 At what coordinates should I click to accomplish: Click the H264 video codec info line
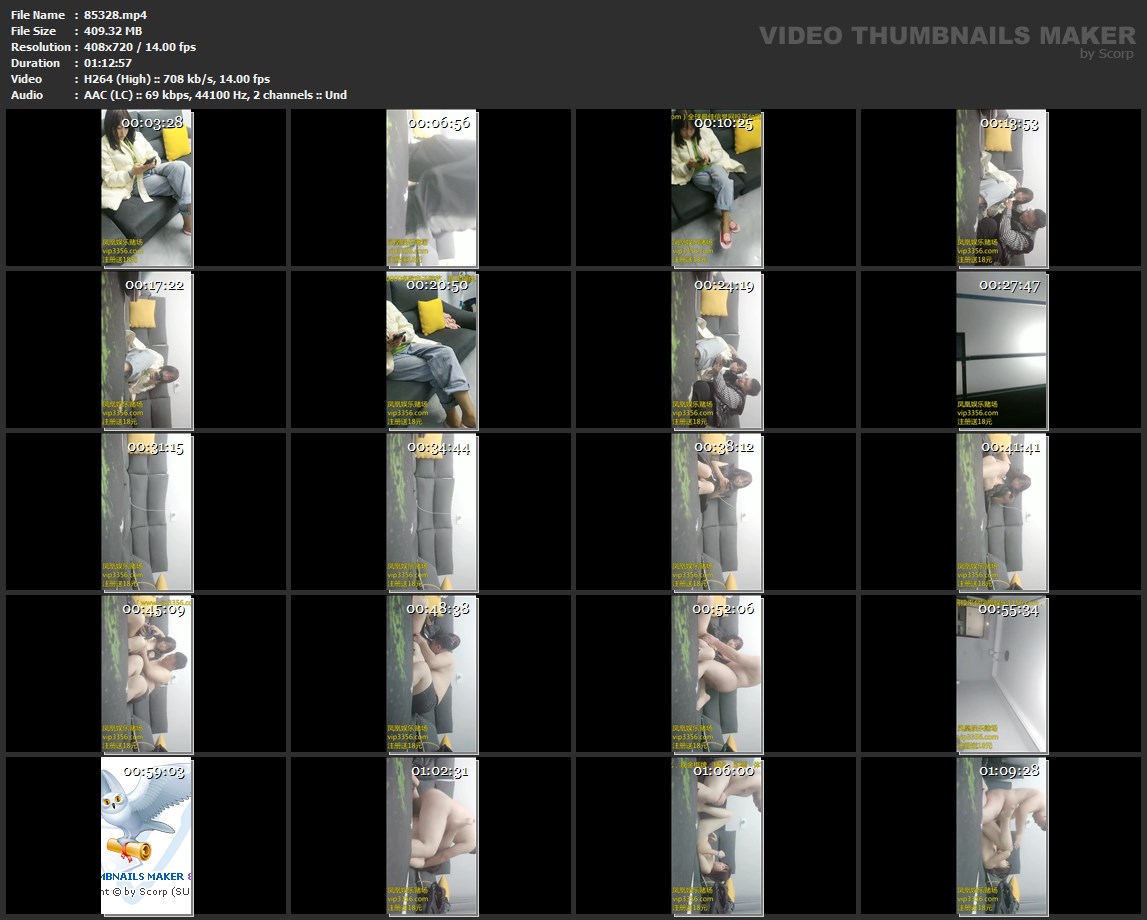pyautogui.click(x=177, y=79)
